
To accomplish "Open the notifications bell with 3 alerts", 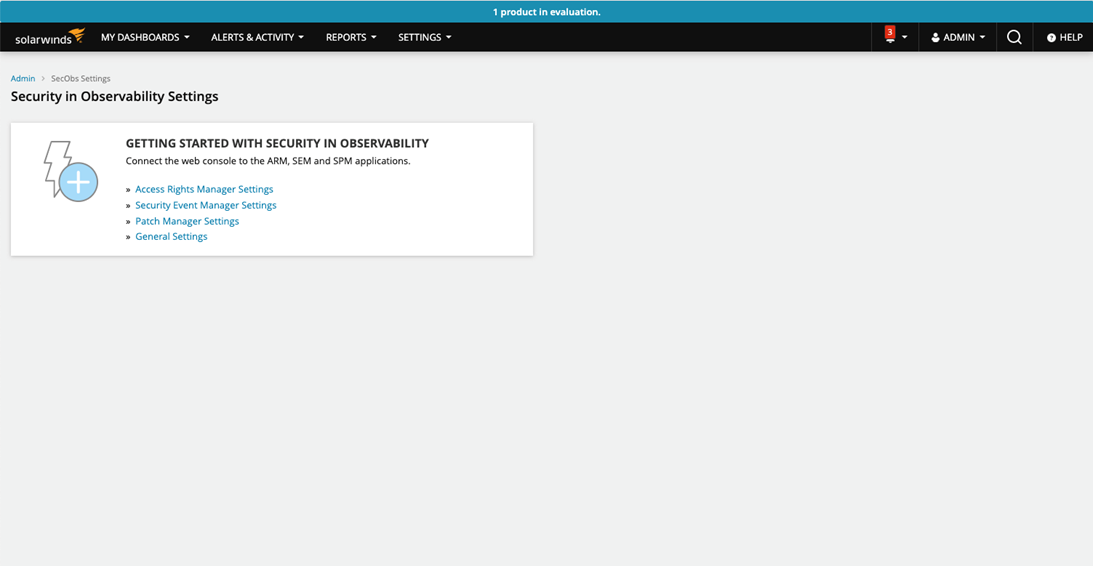I will (x=889, y=35).
